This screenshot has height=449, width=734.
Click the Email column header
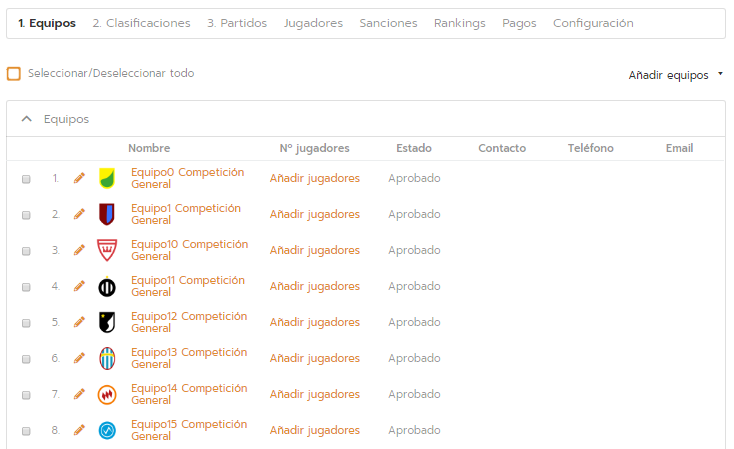pos(679,148)
